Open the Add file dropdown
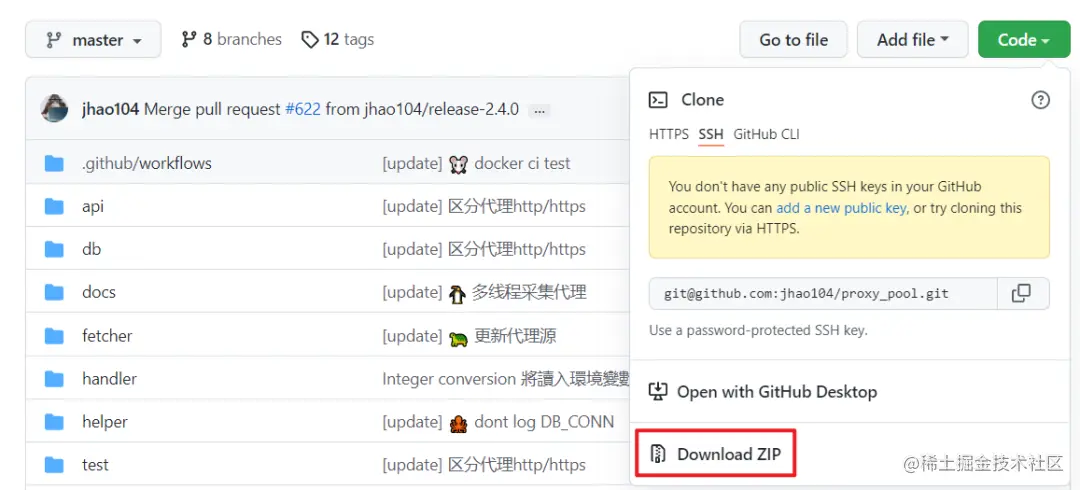This screenshot has height=490, width=1080. [x=913, y=40]
